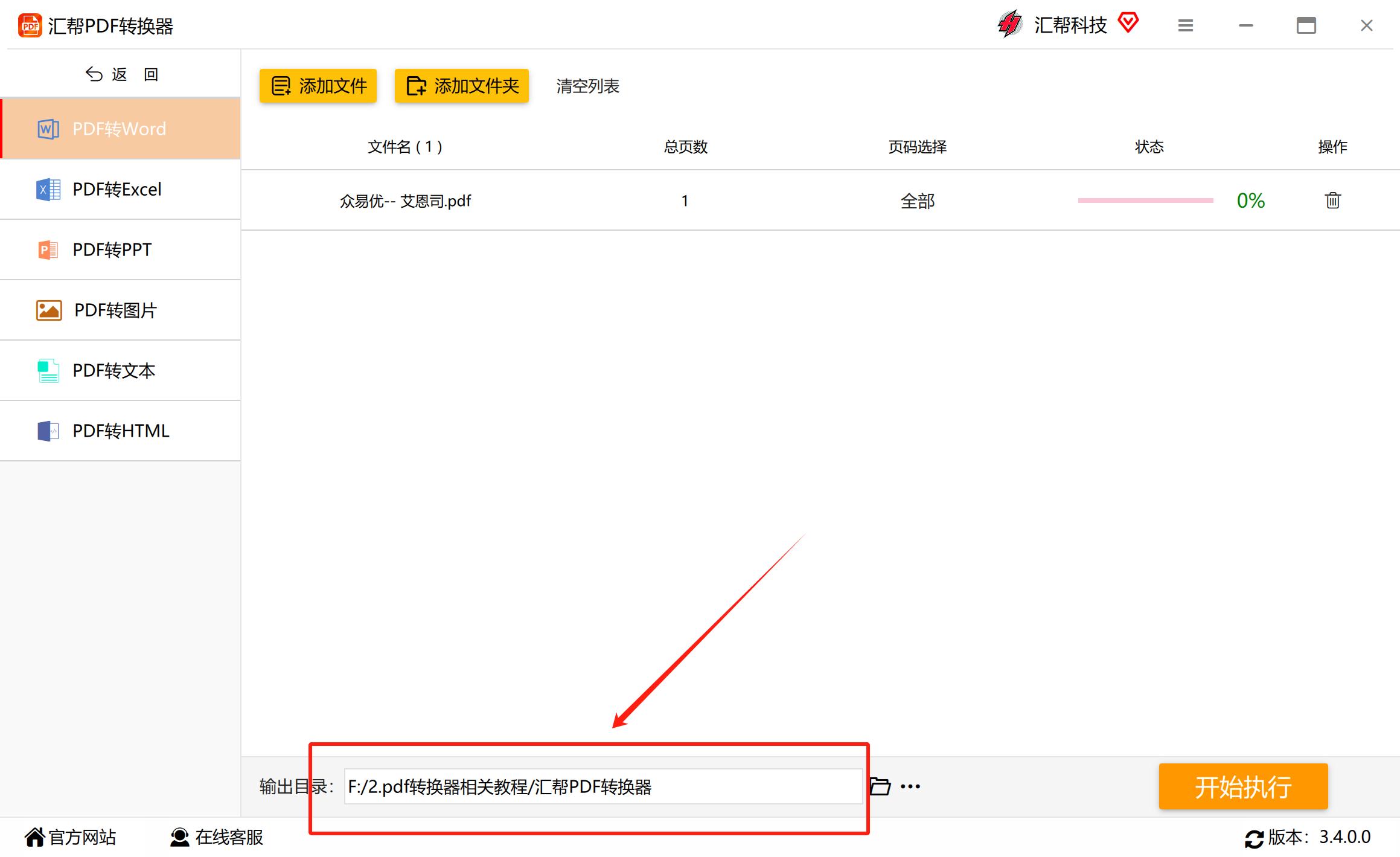1400x857 pixels.
Task: Click the 文件名 column header
Action: point(405,147)
